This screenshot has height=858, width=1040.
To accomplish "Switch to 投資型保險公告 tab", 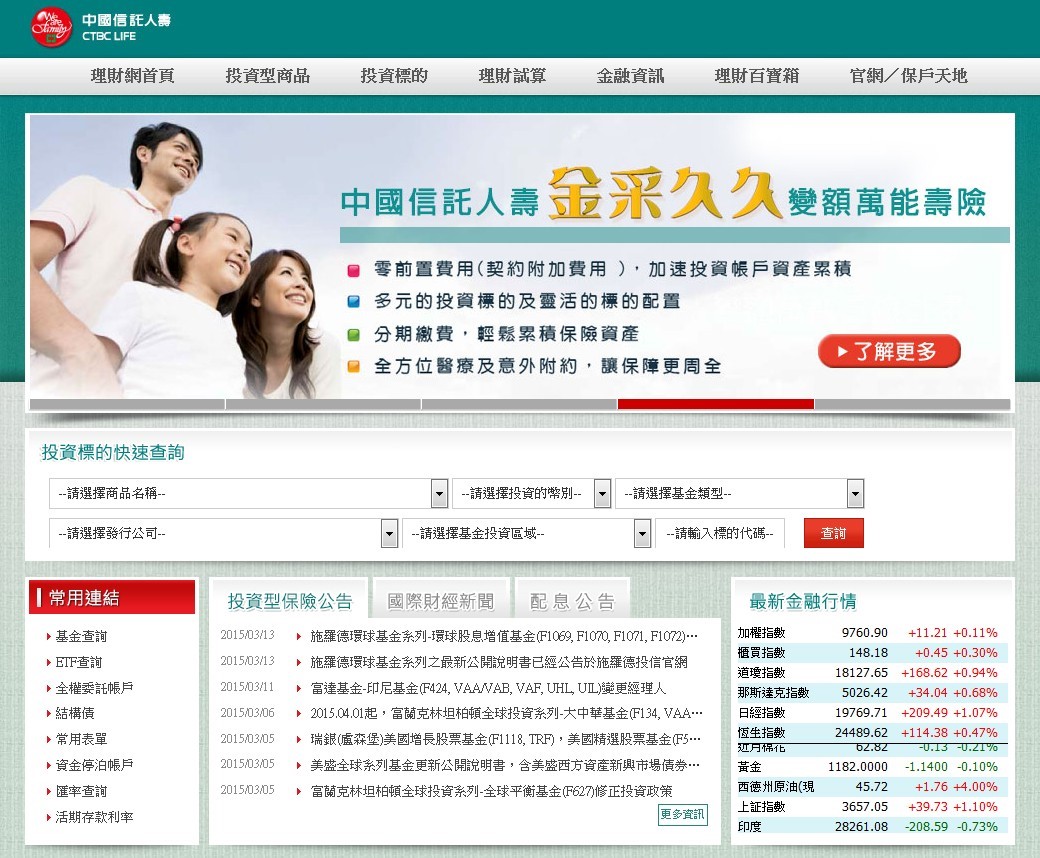I will pyautogui.click(x=289, y=601).
